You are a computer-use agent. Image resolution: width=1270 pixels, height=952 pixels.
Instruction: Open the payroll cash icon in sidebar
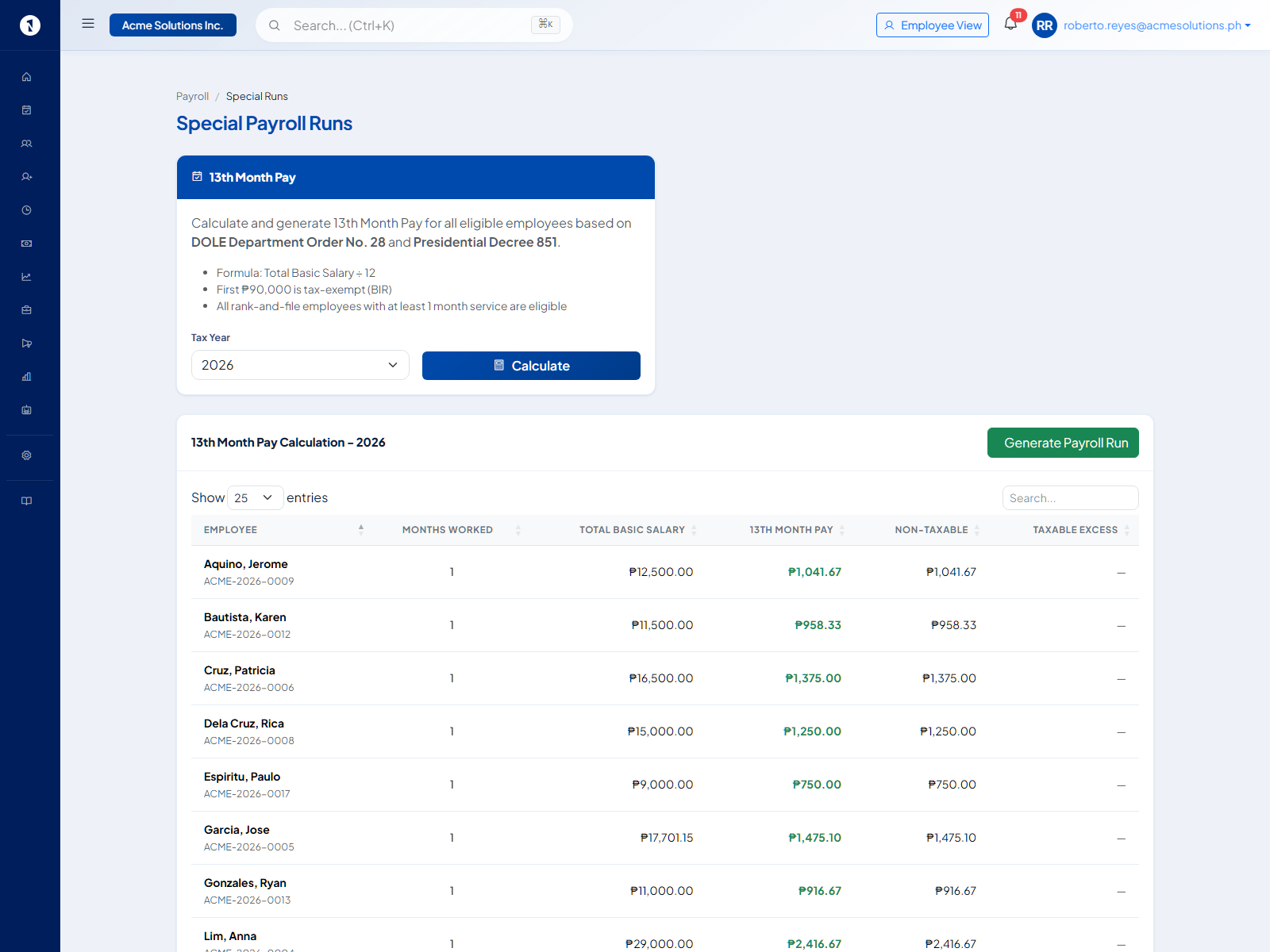26,244
